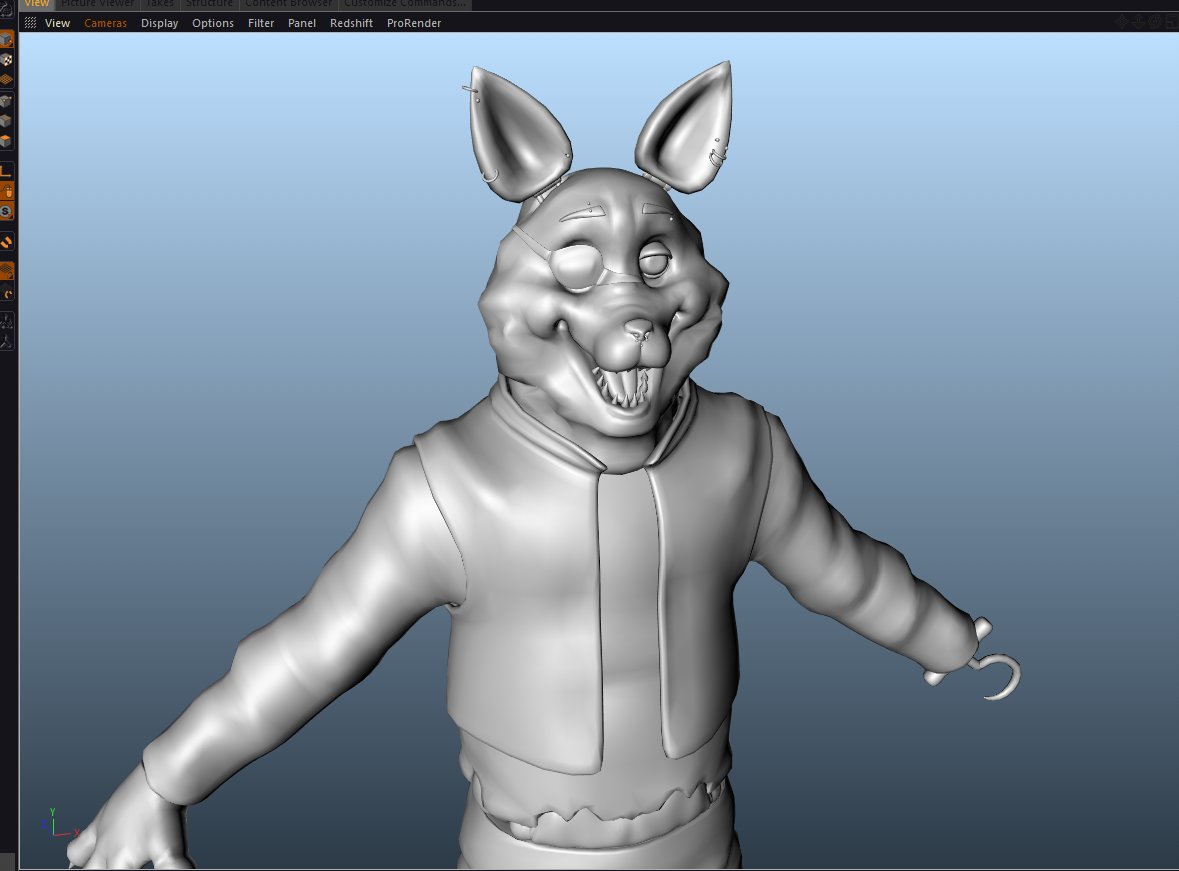Click the bottom-most left toolbar icon
Screen dimensions: 1179x871
pyautogui.click(x=6, y=341)
